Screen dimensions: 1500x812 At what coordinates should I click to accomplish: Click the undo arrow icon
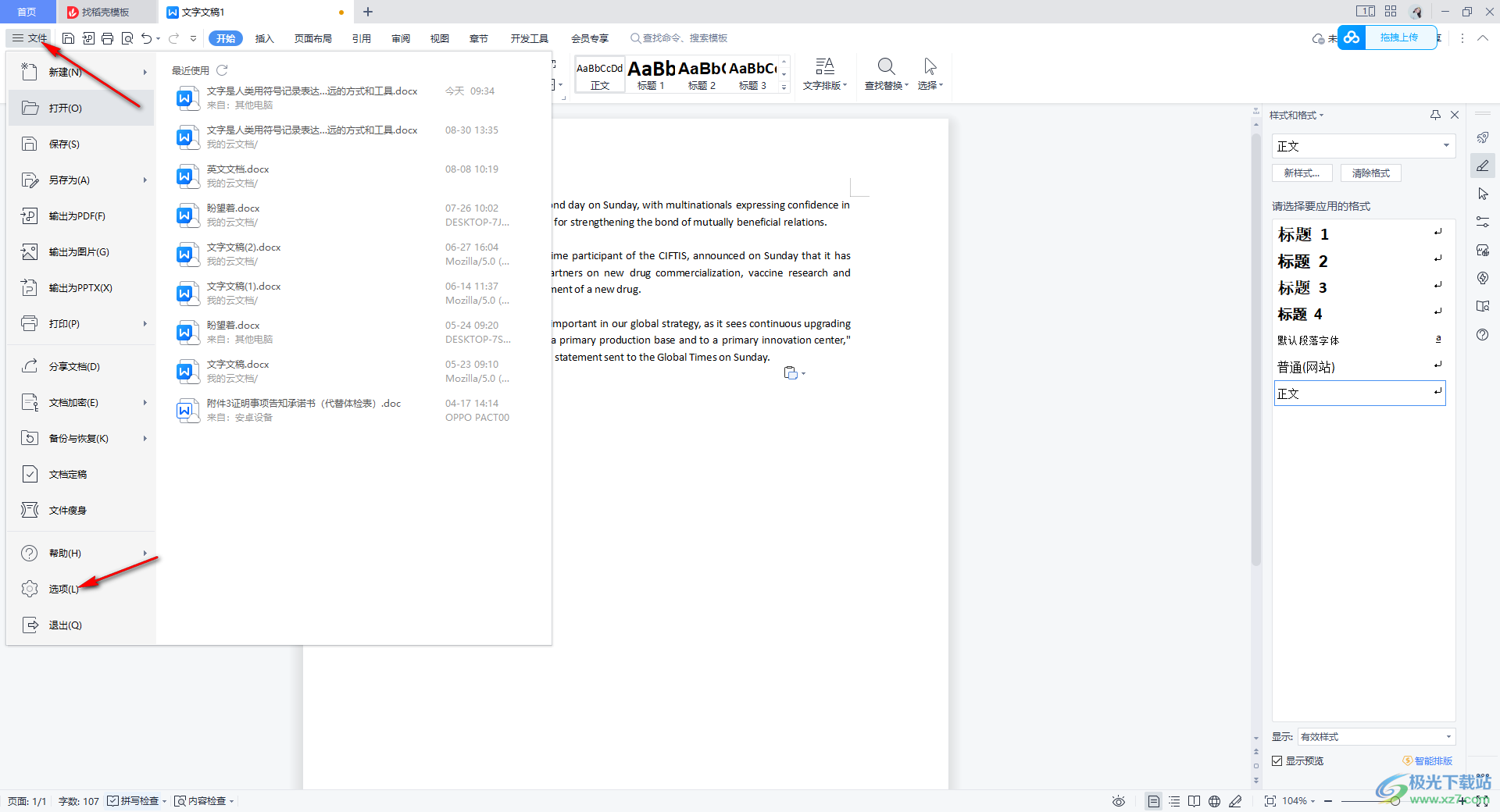(146, 38)
